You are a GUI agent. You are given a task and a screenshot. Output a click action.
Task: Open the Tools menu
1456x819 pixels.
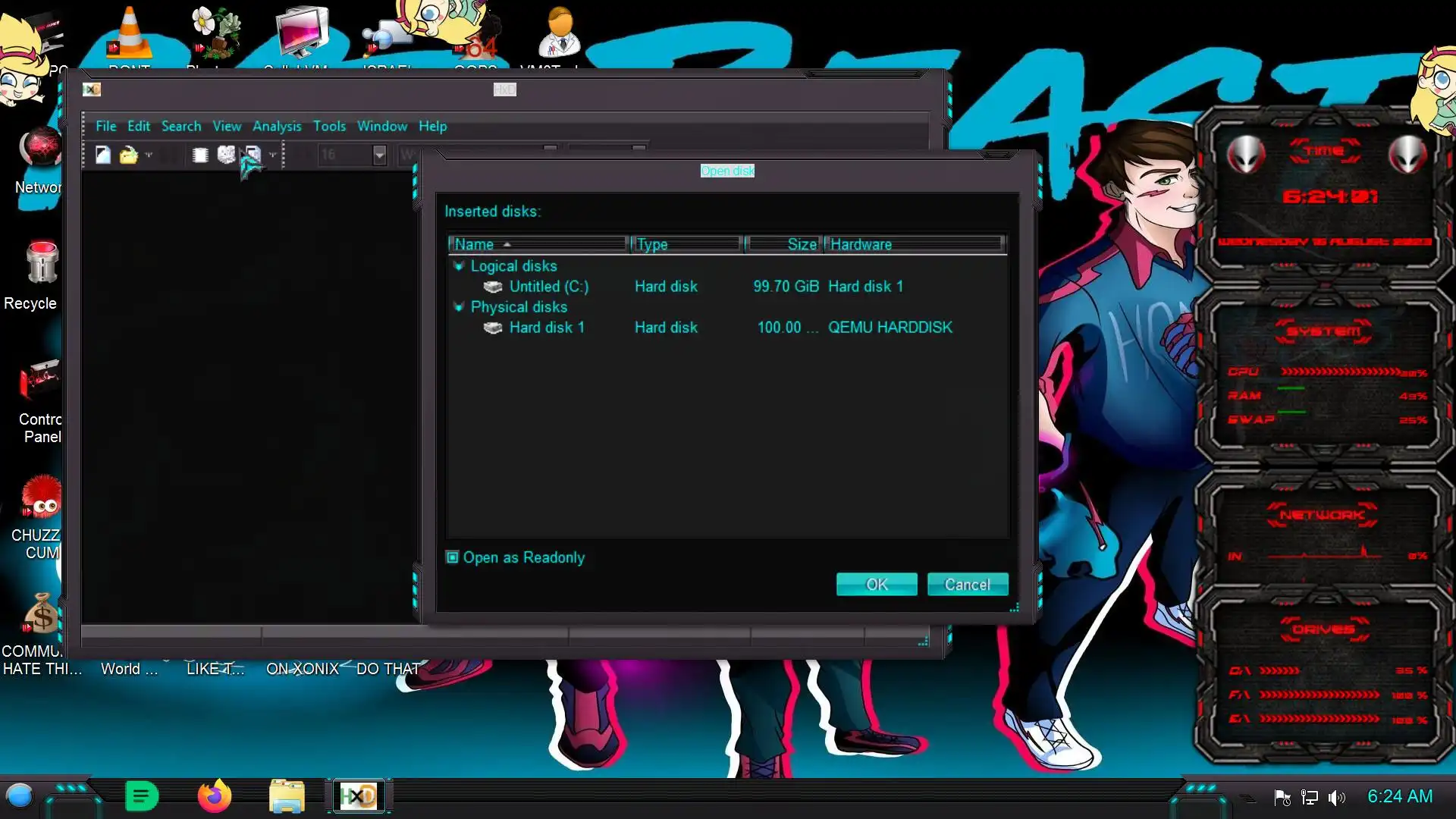pos(329,126)
